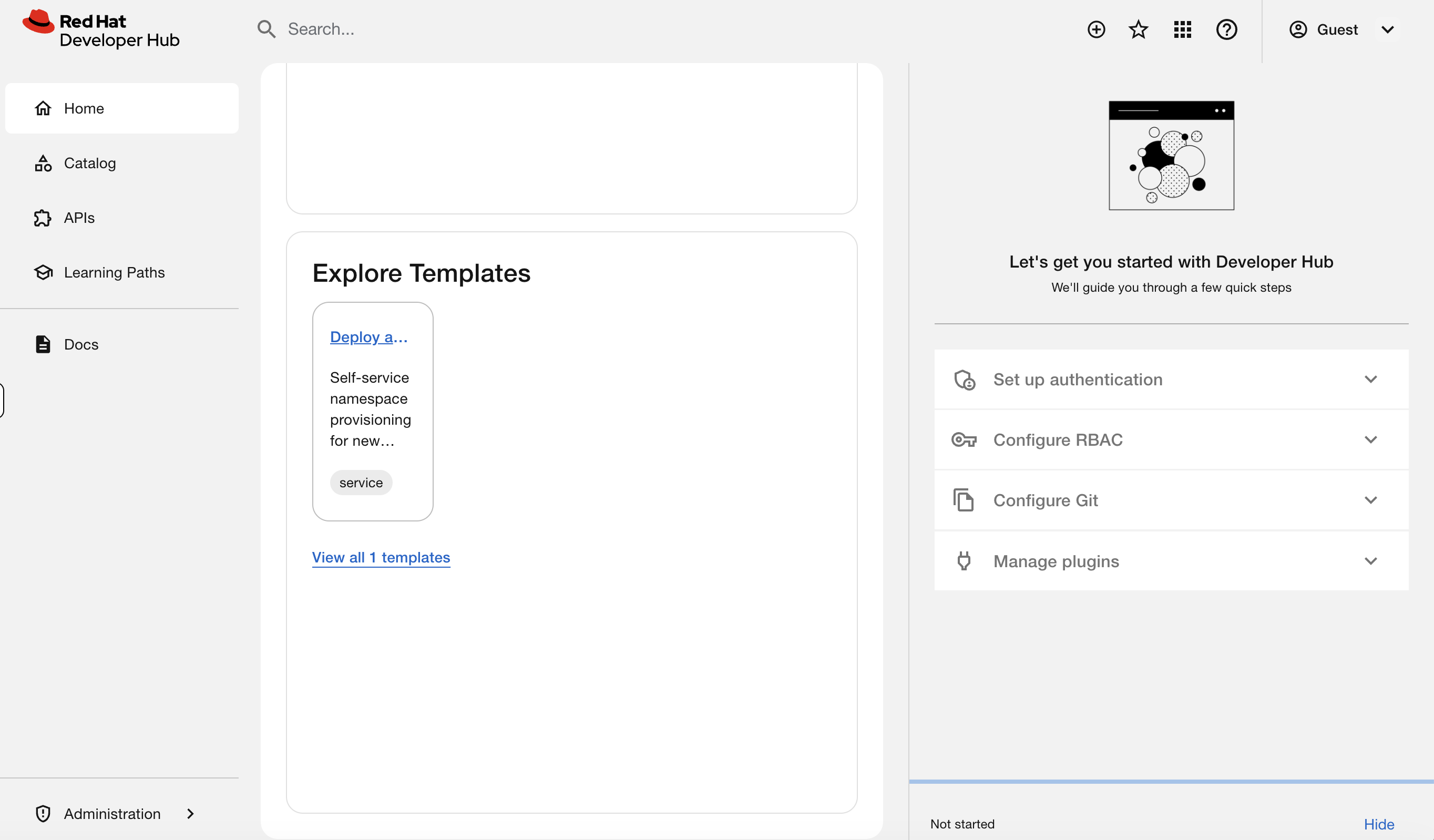
Task: Open the Deploy a... template link
Action: point(368,337)
